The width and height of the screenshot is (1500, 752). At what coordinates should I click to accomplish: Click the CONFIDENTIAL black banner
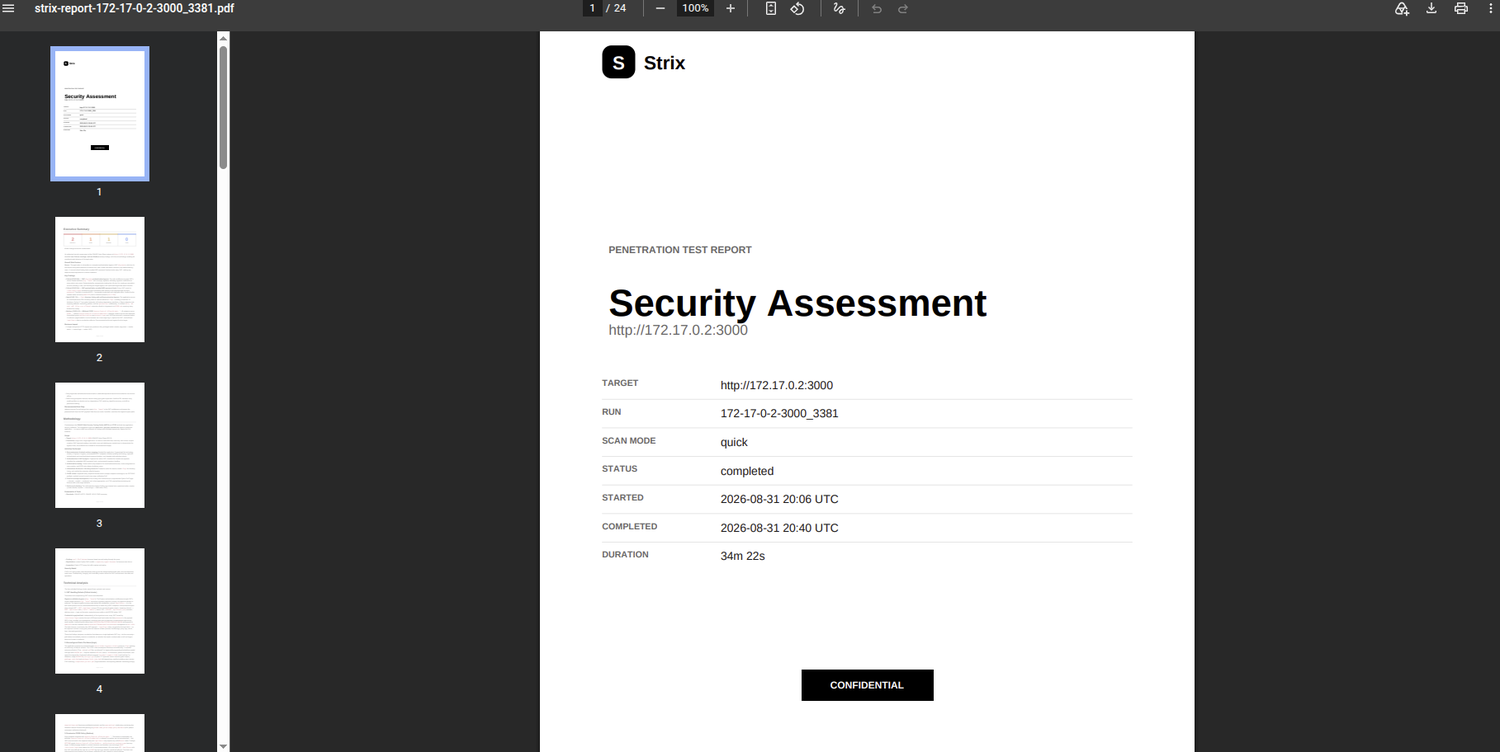[867, 685]
